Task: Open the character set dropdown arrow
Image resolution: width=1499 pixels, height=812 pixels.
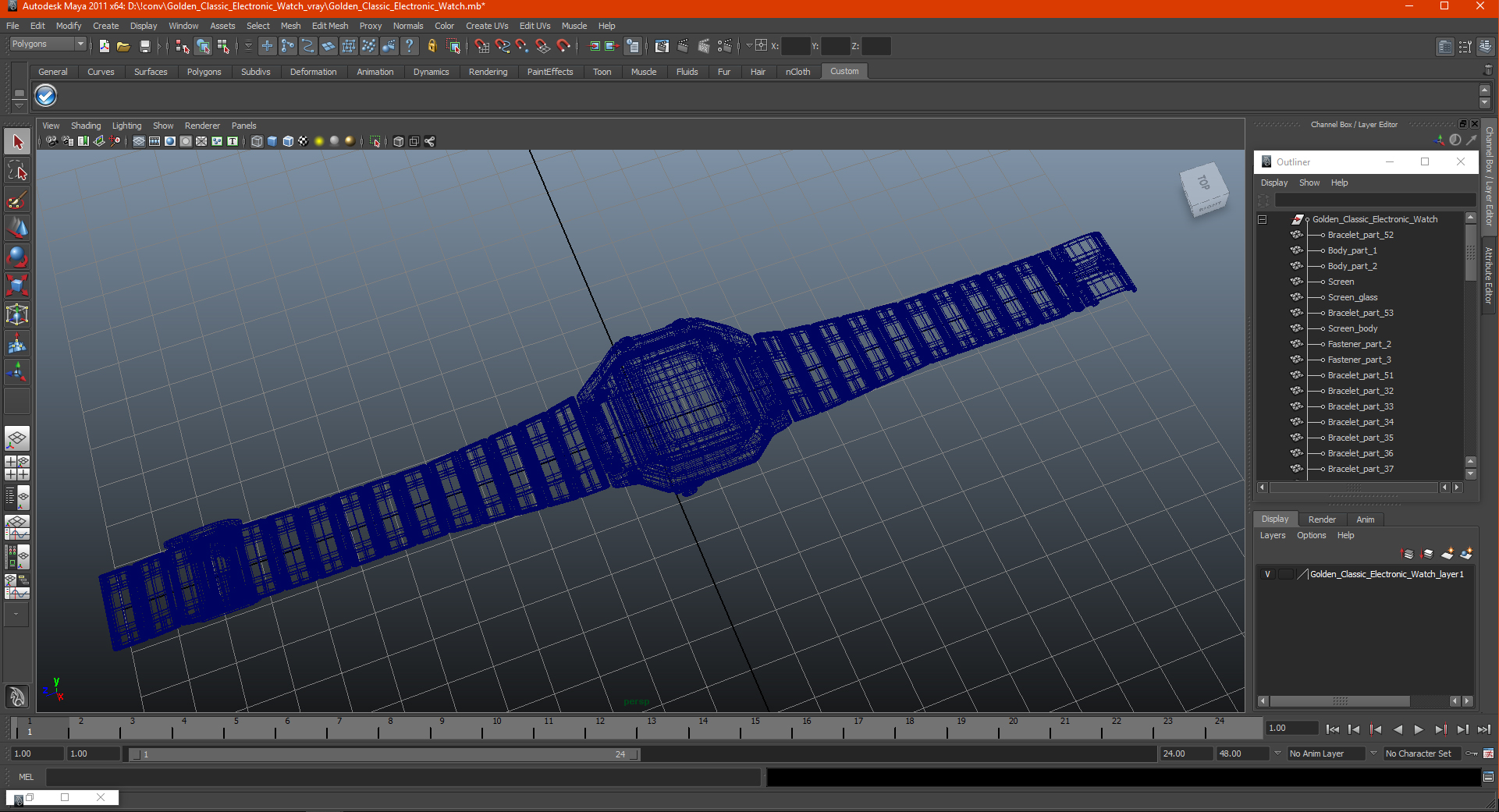Action: pyautogui.click(x=1374, y=753)
